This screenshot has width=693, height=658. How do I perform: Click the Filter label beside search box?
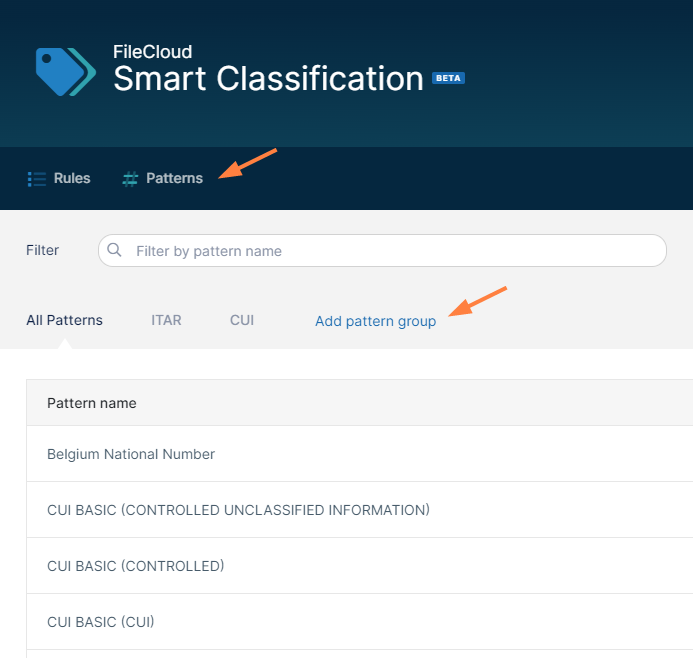42,250
